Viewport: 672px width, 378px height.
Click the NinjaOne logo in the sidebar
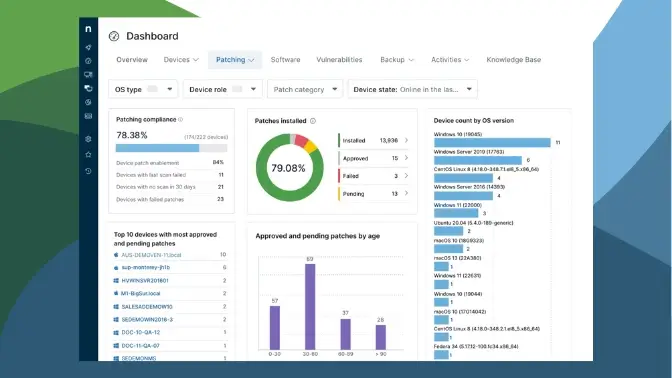pos(88,29)
